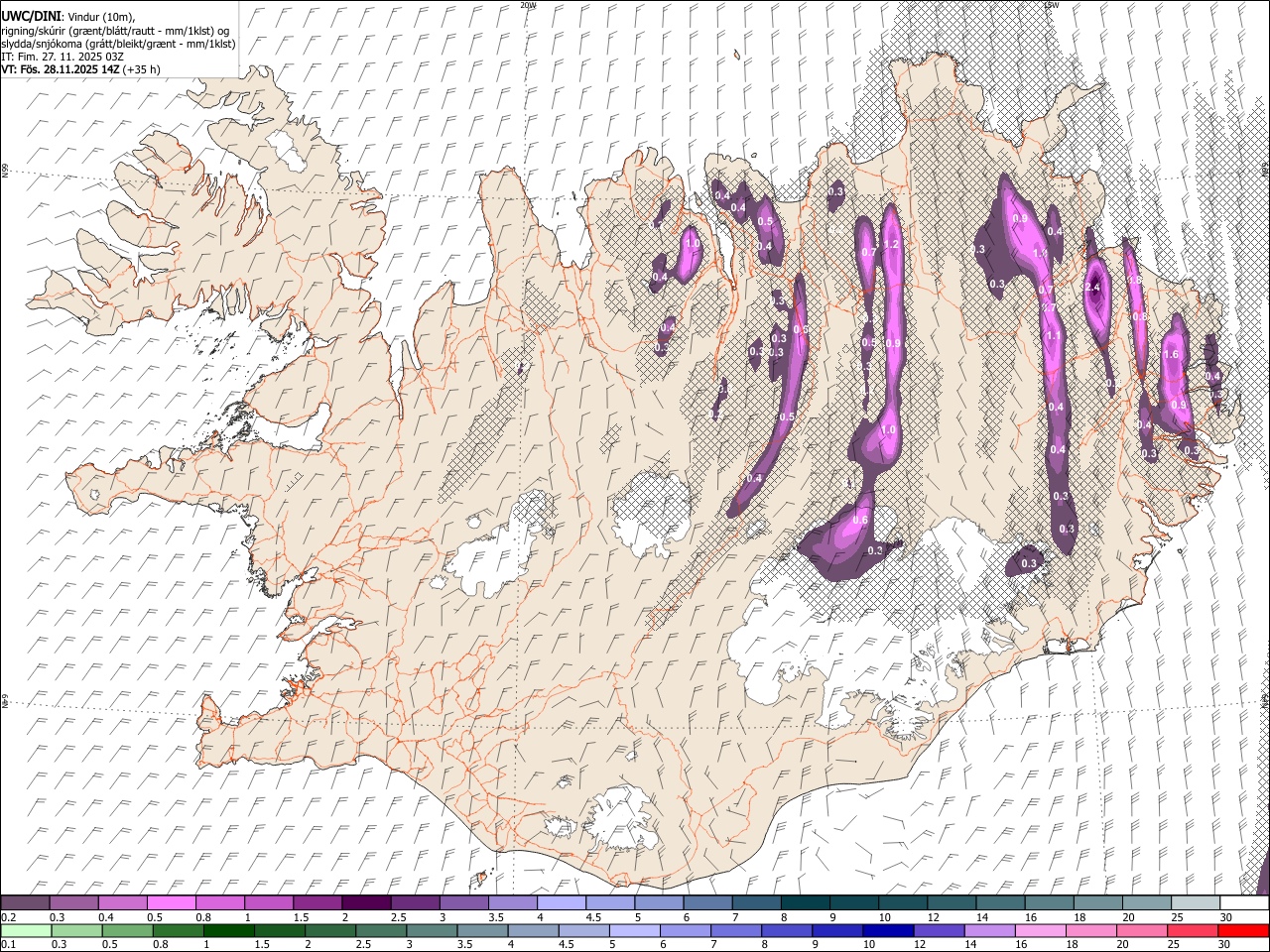This screenshot has width=1270, height=952.
Task: Click the 'slydda/snjókoma' snow legend description line
Action: click(x=119, y=44)
